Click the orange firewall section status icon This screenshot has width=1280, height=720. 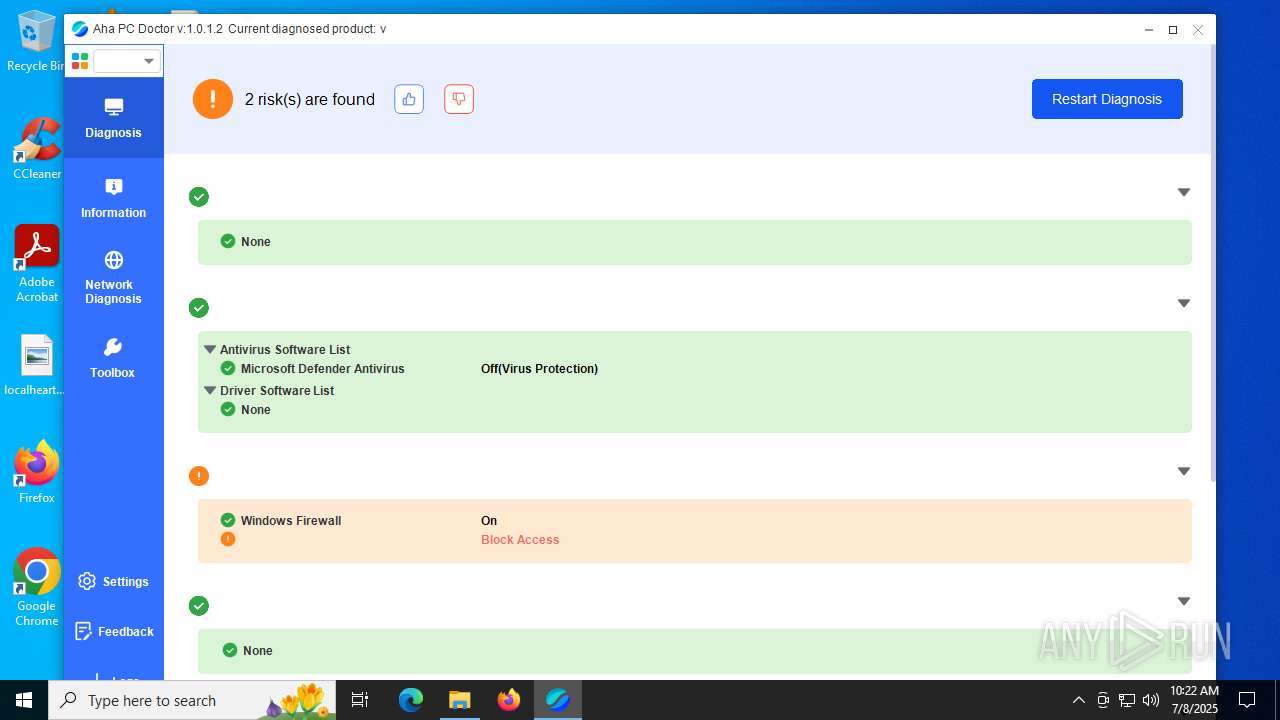point(199,476)
